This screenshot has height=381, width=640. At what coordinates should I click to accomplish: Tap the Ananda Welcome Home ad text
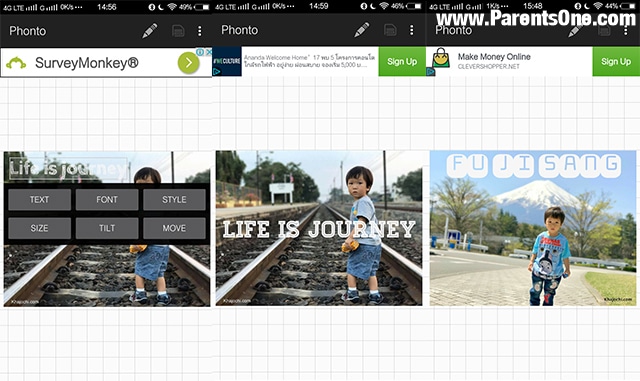coord(309,61)
